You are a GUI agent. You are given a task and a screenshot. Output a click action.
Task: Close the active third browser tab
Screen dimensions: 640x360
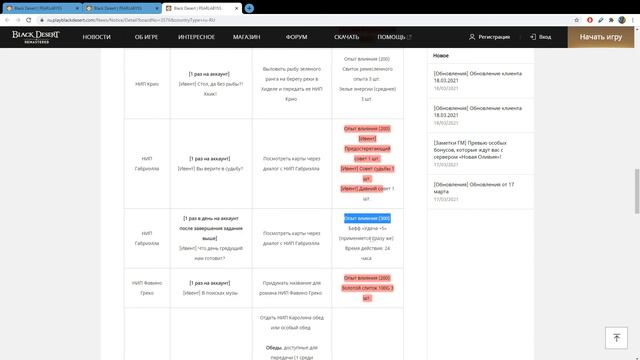236,8
